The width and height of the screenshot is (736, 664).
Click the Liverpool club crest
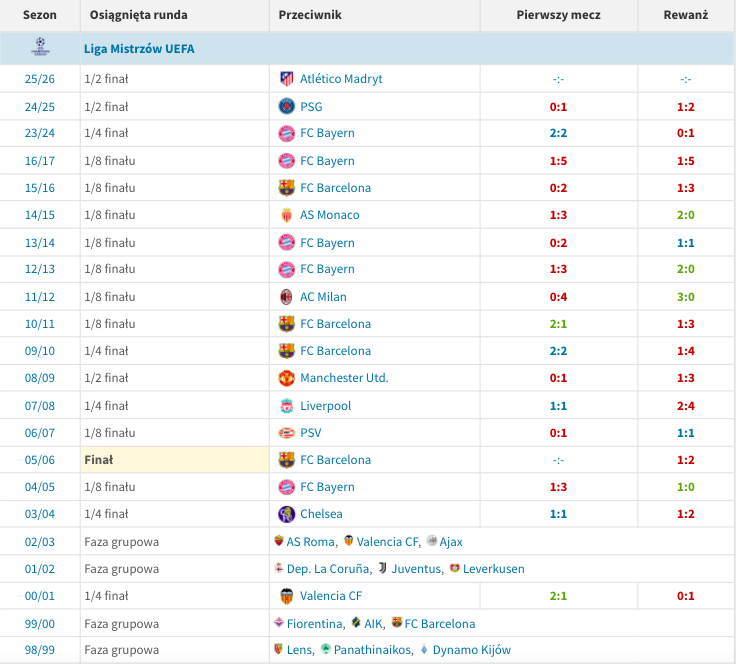pyautogui.click(x=286, y=406)
